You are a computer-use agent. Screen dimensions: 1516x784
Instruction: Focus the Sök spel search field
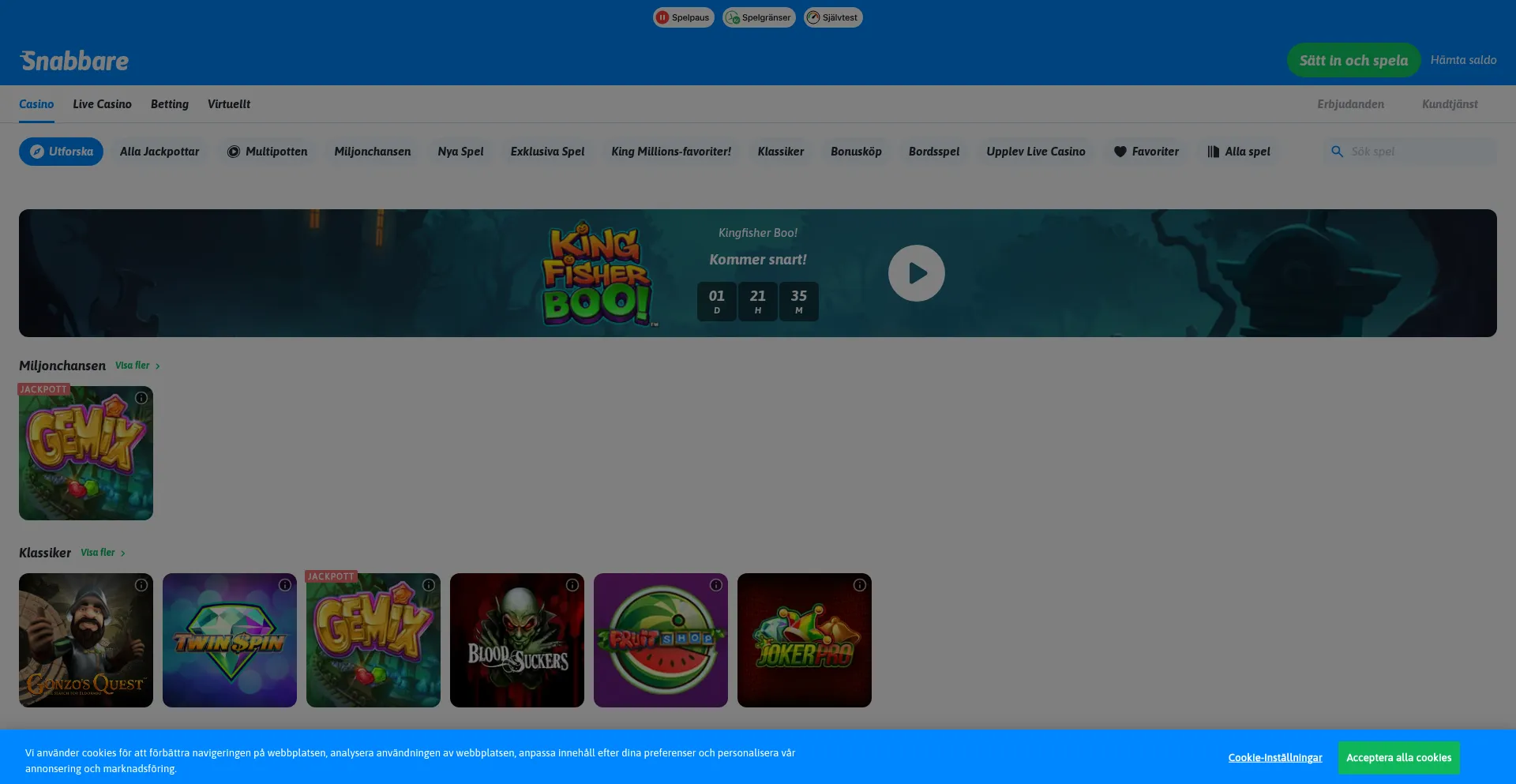pyautogui.click(x=1410, y=152)
